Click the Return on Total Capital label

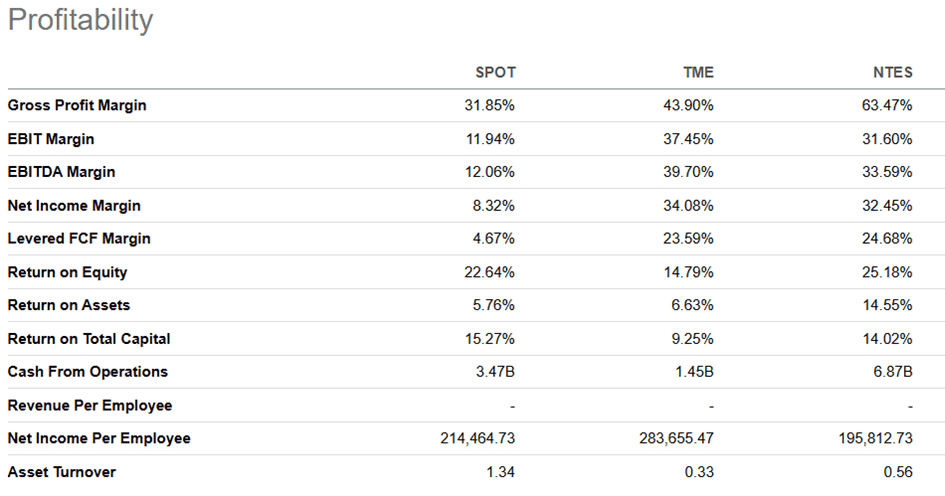point(89,339)
